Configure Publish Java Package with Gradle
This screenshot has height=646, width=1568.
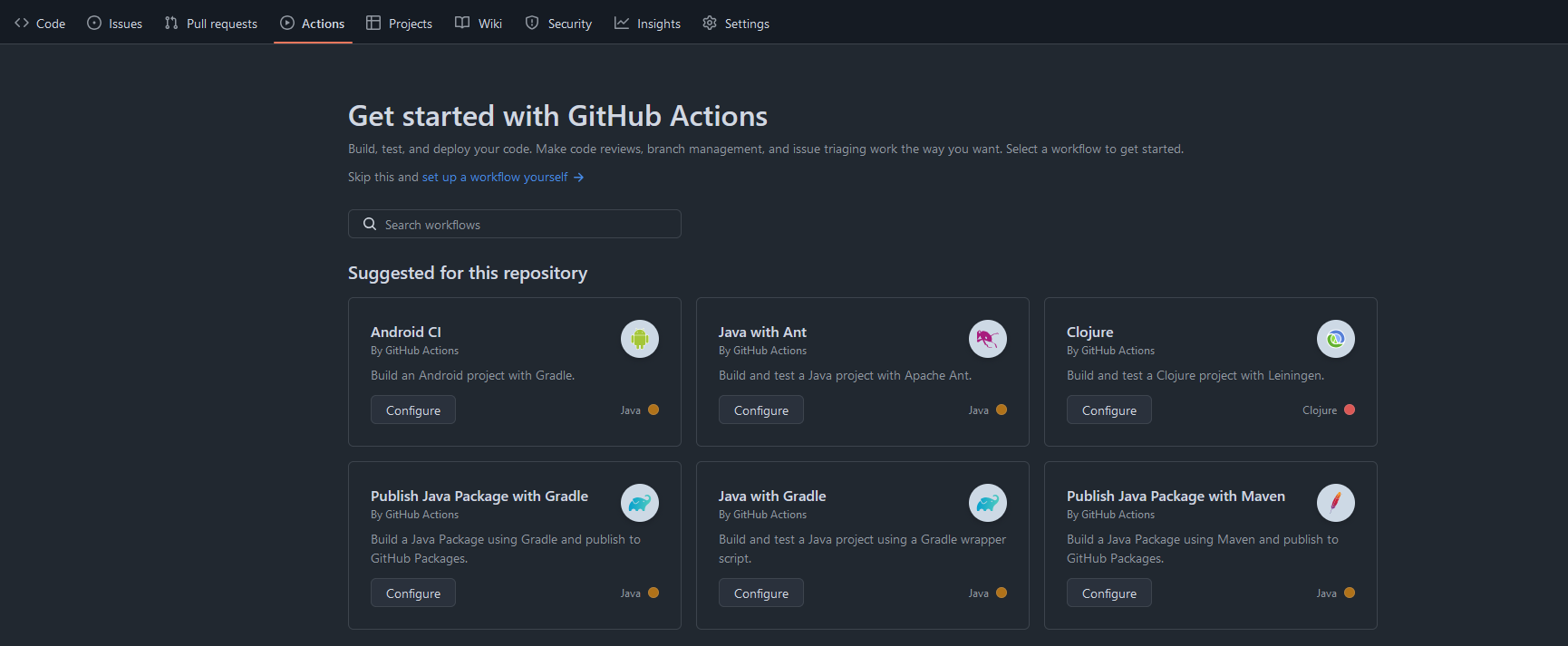413,593
